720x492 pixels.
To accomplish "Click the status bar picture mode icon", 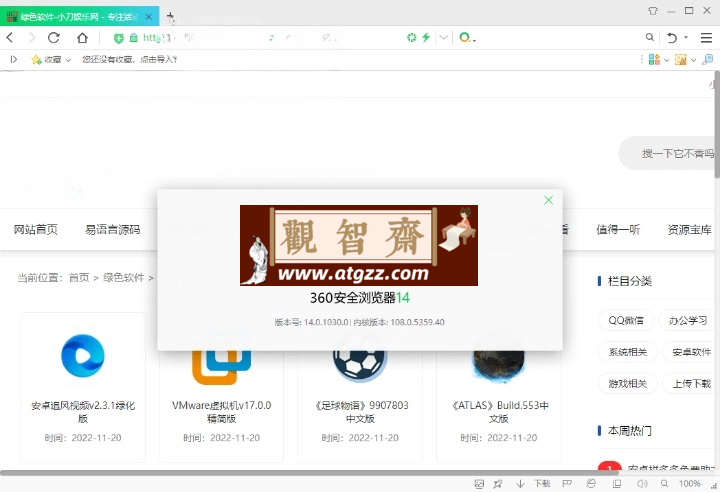I will (x=479, y=484).
